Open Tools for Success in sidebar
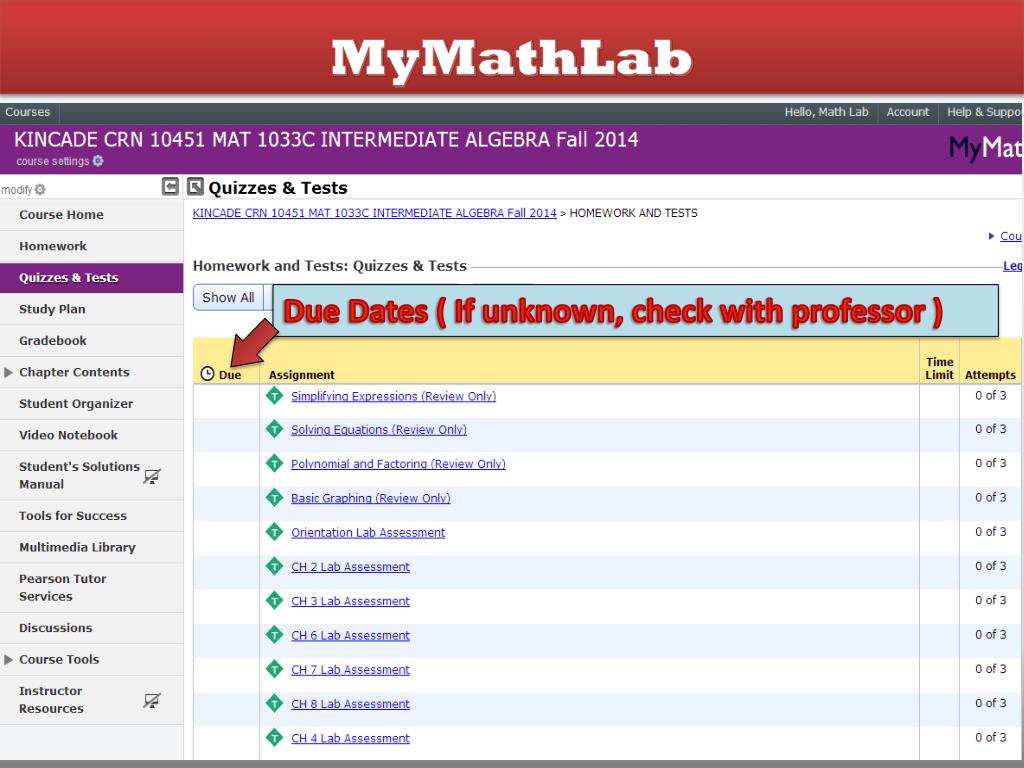This screenshot has height=768, width=1024. point(91,516)
